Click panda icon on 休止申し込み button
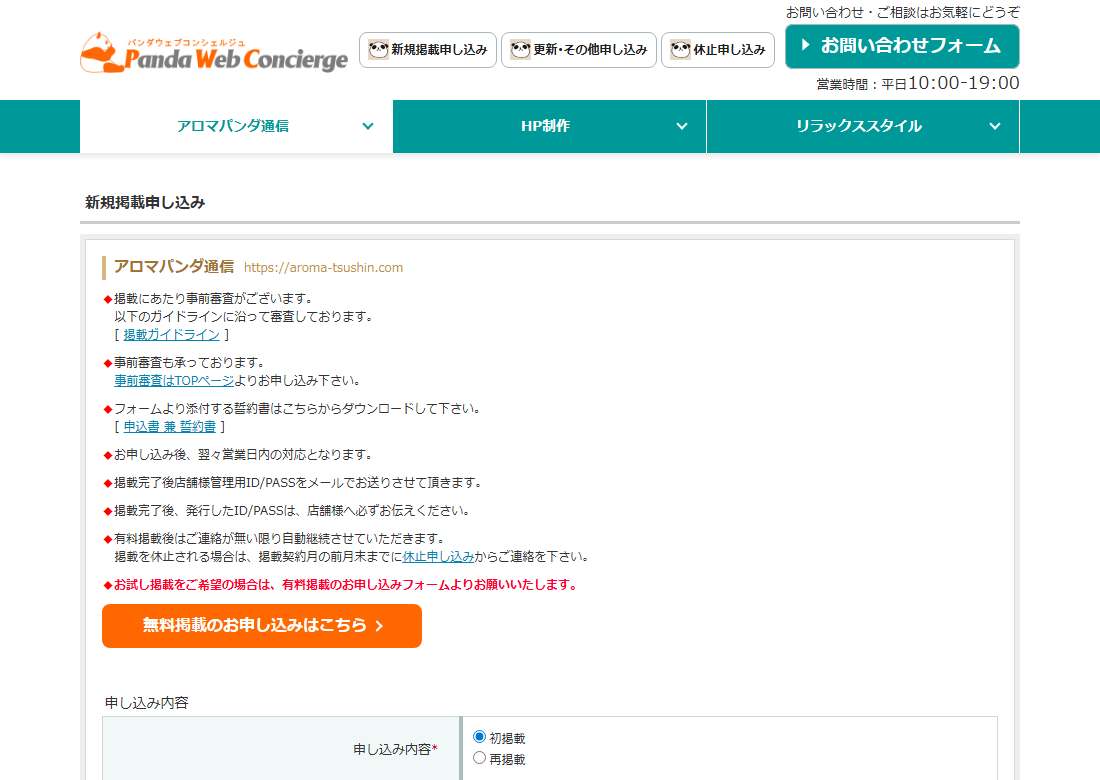 [680, 49]
